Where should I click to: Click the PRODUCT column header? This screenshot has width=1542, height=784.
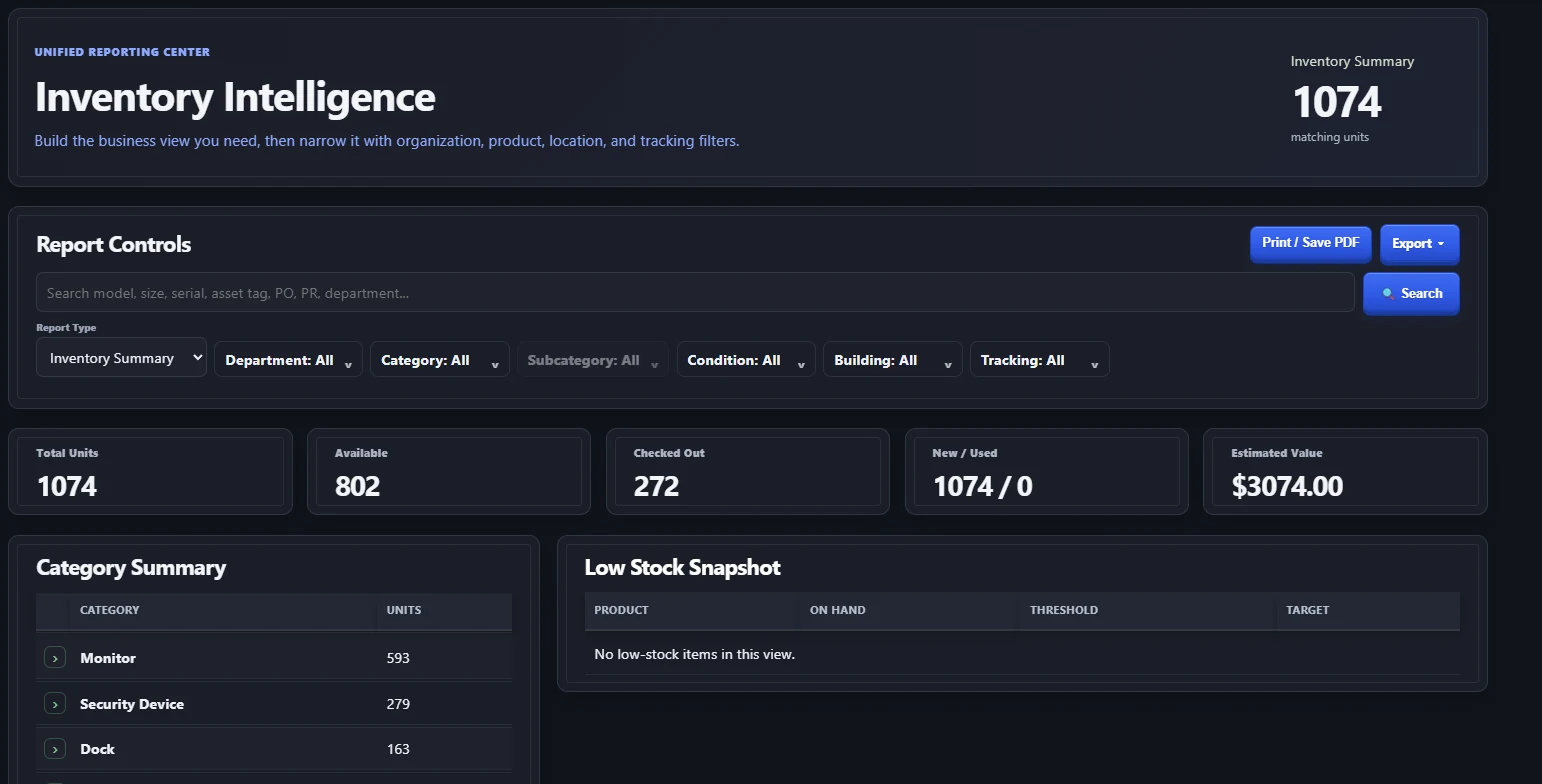(x=621, y=610)
